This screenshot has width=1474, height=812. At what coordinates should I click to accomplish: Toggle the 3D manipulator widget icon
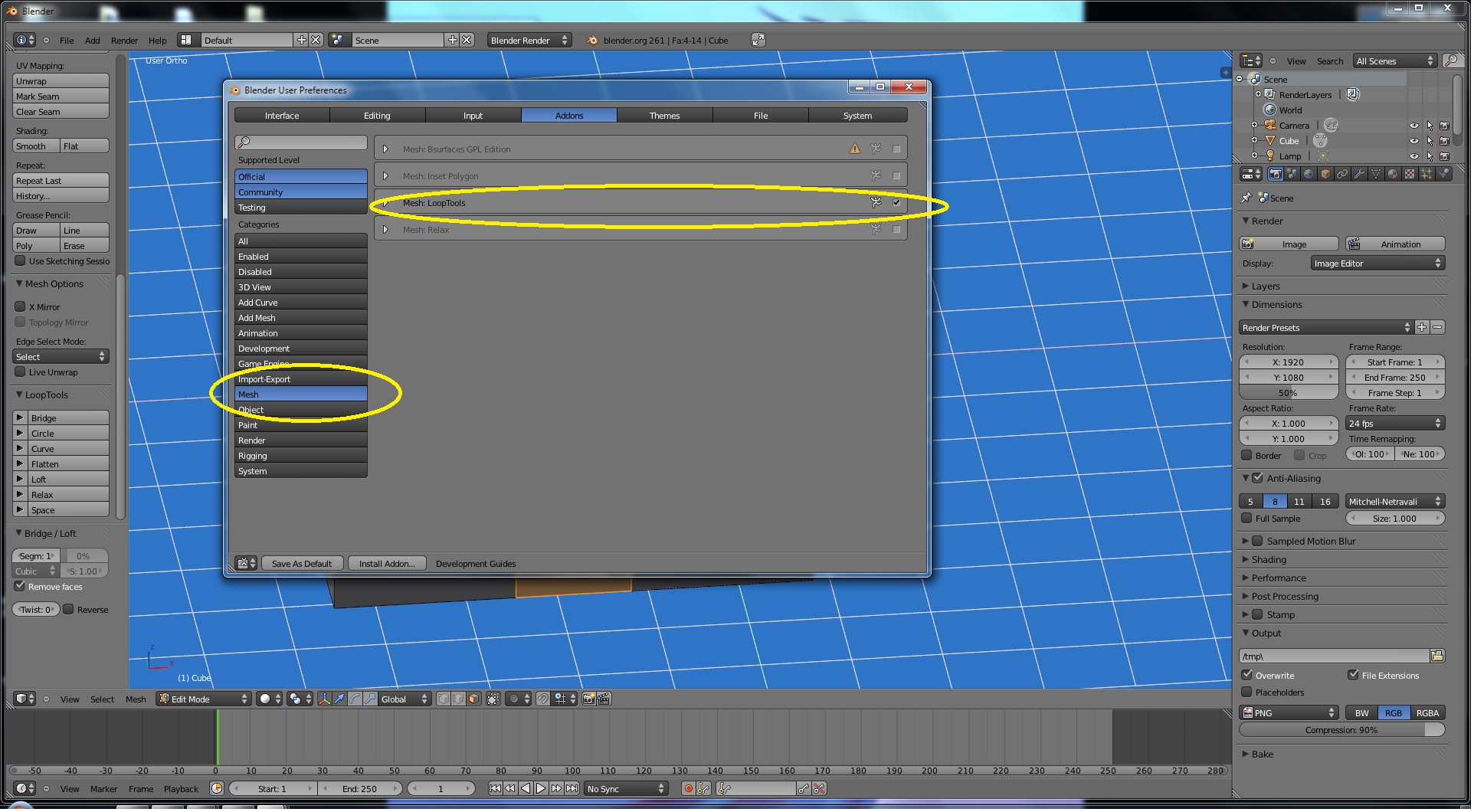[325, 700]
